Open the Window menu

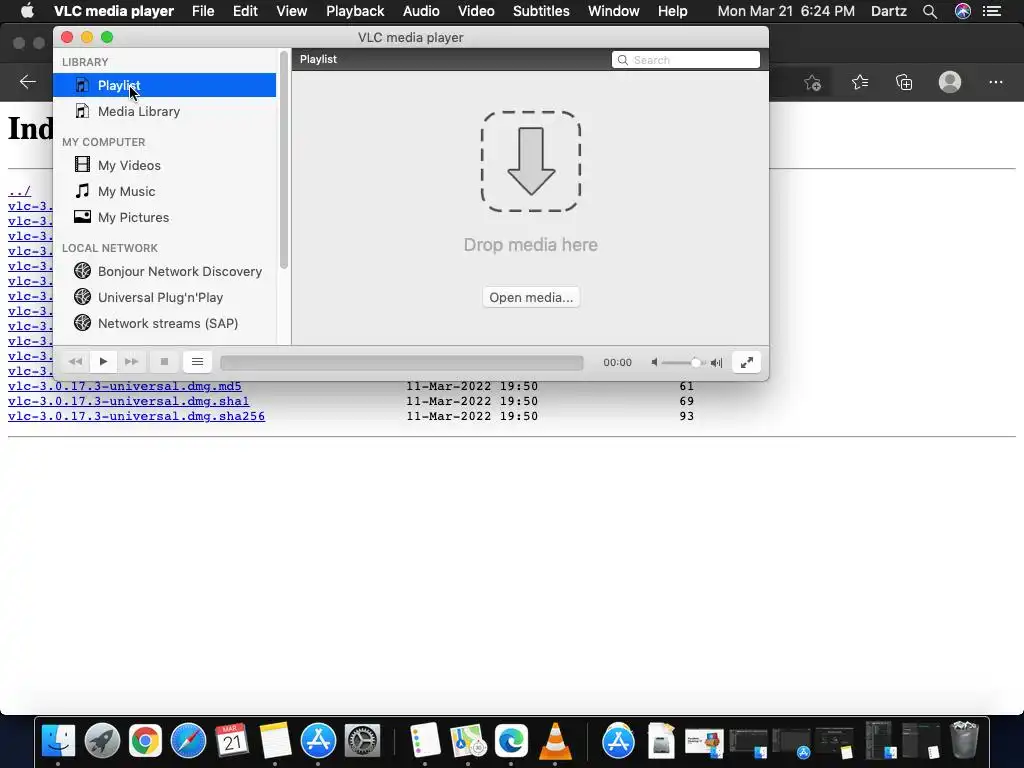(614, 11)
